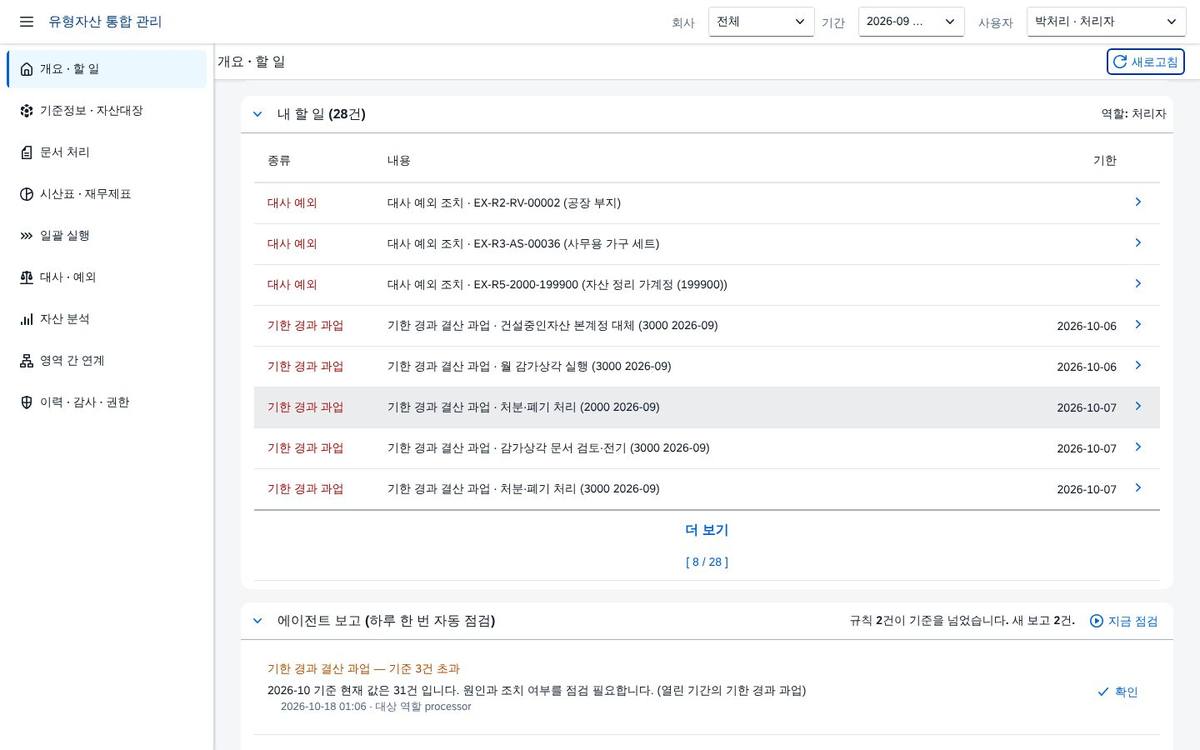Open arrow for 처분·폐기 처리 (3000 2026-09) row
The image size is (1200, 750).
click(x=1138, y=488)
